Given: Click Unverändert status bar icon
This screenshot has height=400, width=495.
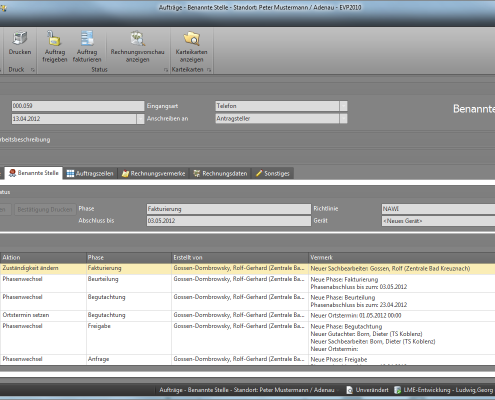Looking at the screenshot, I should tap(350, 390).
